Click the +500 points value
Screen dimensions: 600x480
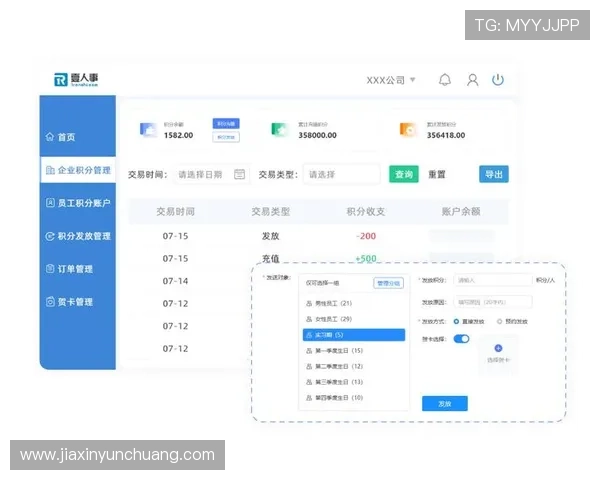pos(366,258)
